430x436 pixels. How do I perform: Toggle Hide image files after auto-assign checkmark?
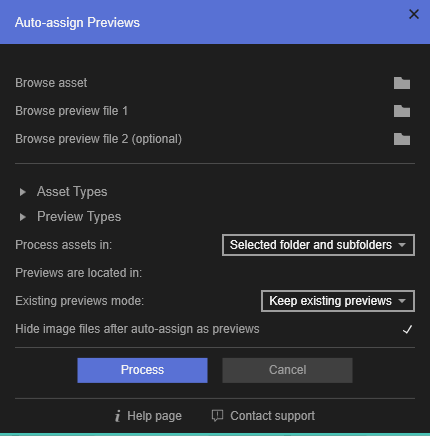tap(407, 329)
